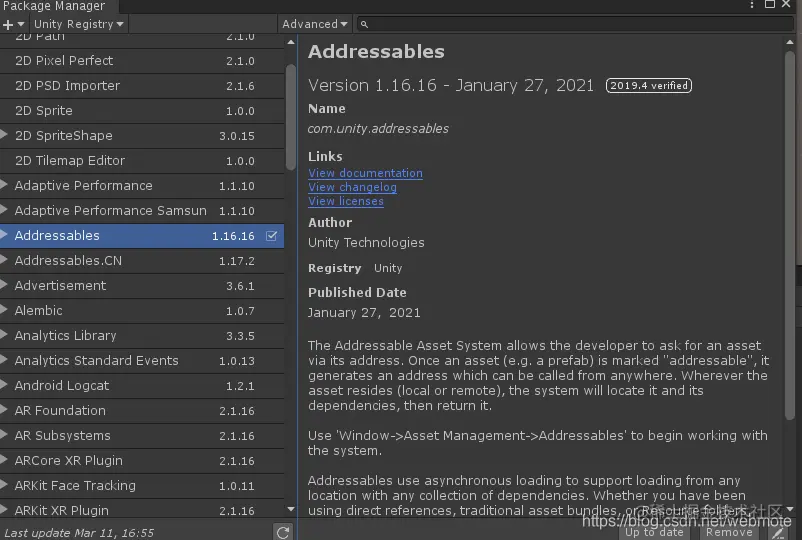
Task: Click the package list scroll down arrow
Action: [291, 509]
